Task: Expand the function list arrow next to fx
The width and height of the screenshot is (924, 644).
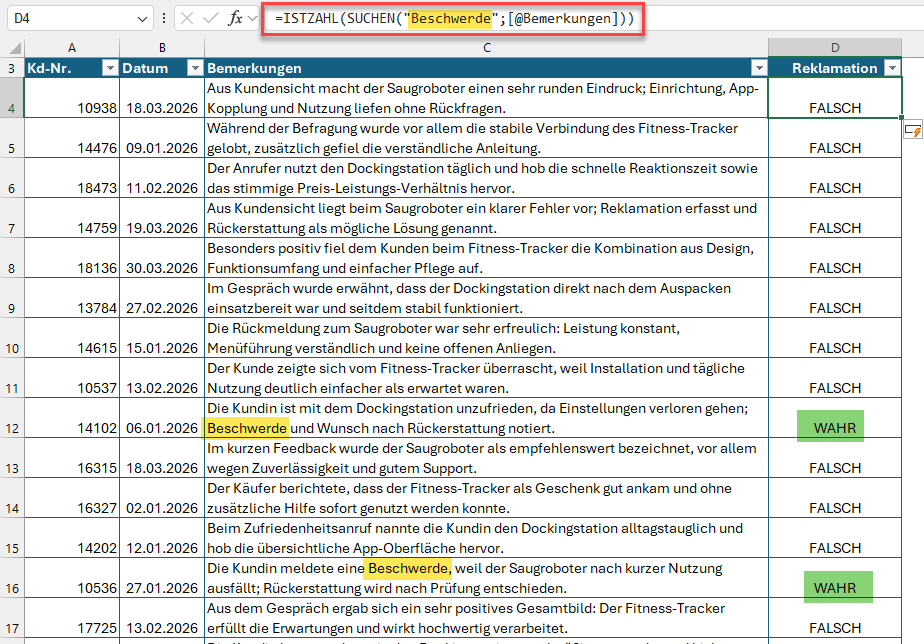Action: click(x=253, y=18)
